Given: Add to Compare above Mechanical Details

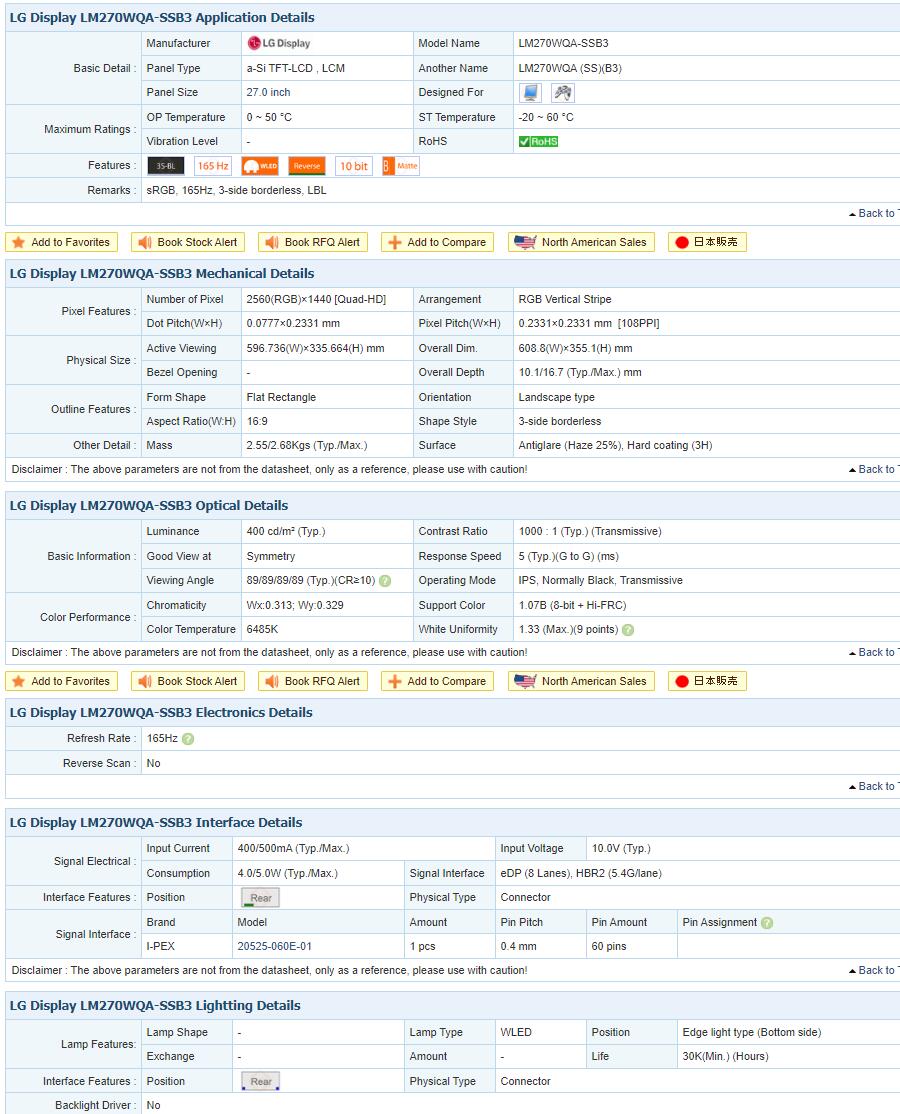Looking at the screenshot, I should [x=438, y=242].
